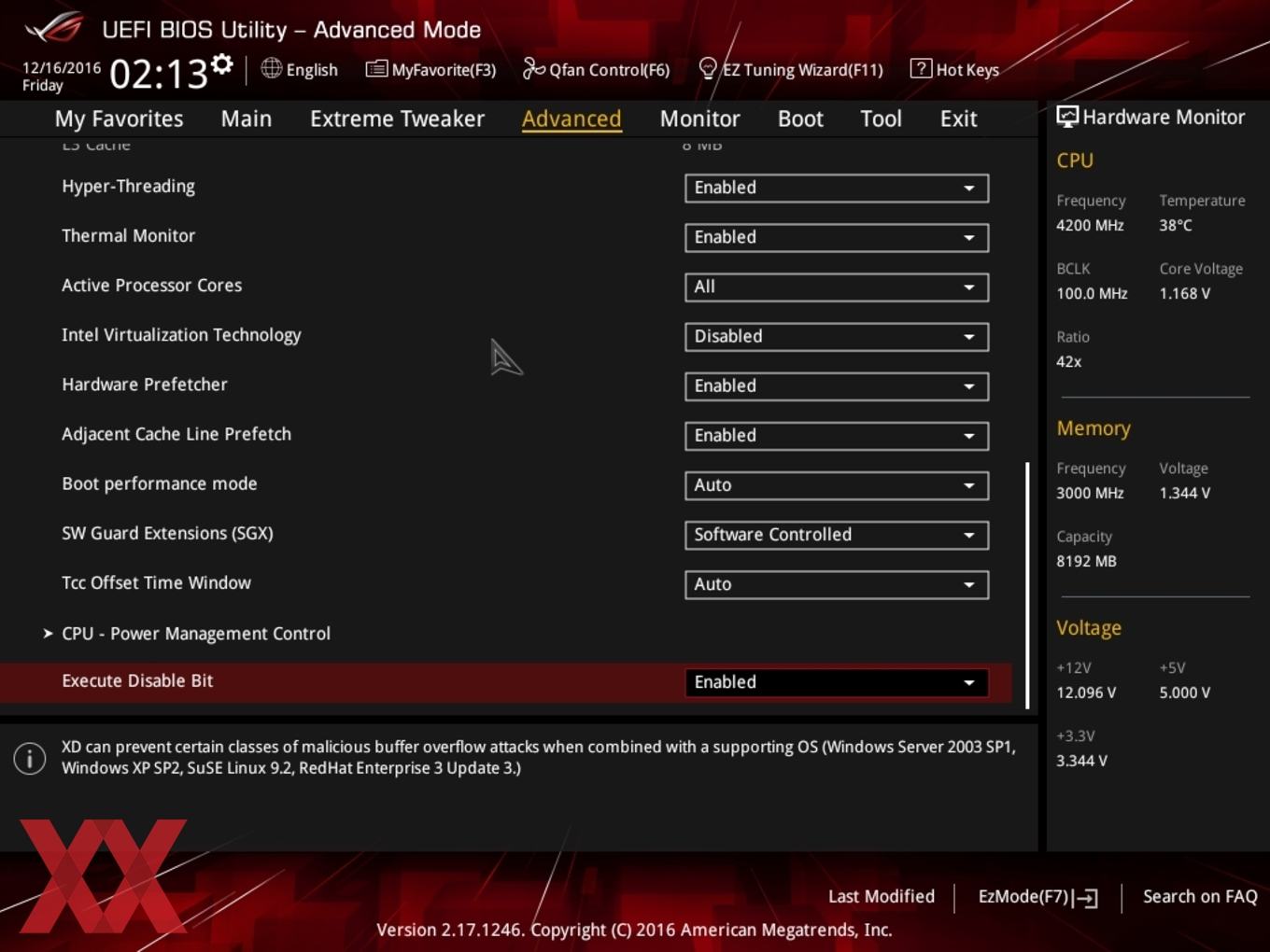Click the info icon beside the help text
The width and height of the screenshot is (1270, 952).
click(30, 759)
